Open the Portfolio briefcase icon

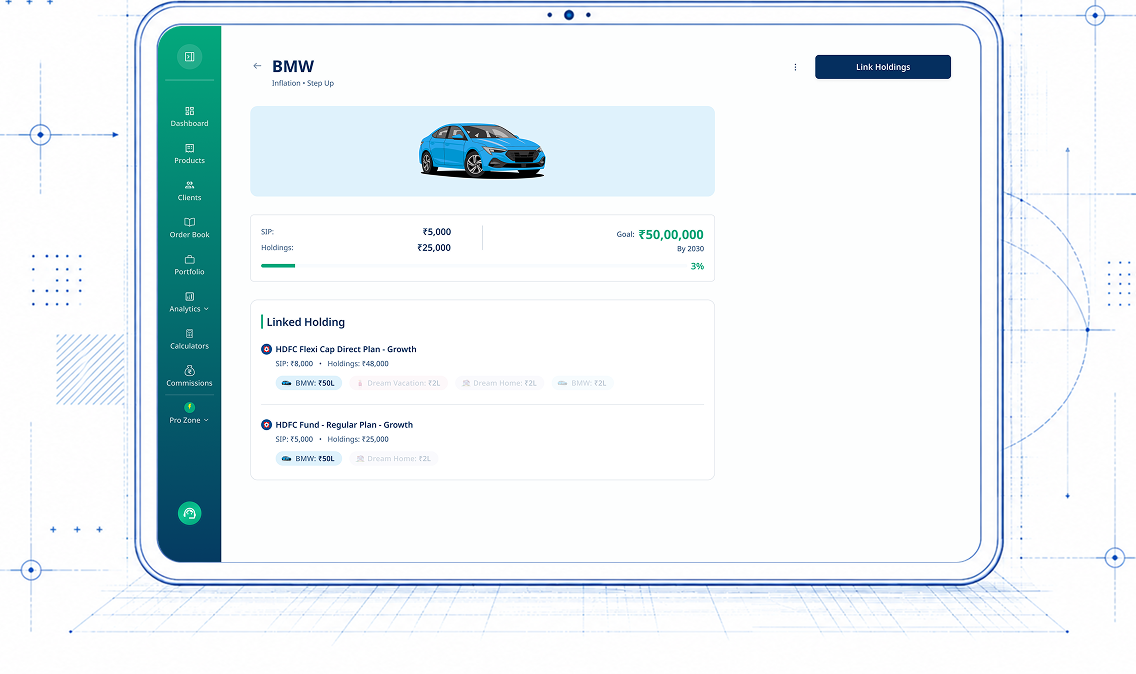pyautogui.click(x=189, y=259)
